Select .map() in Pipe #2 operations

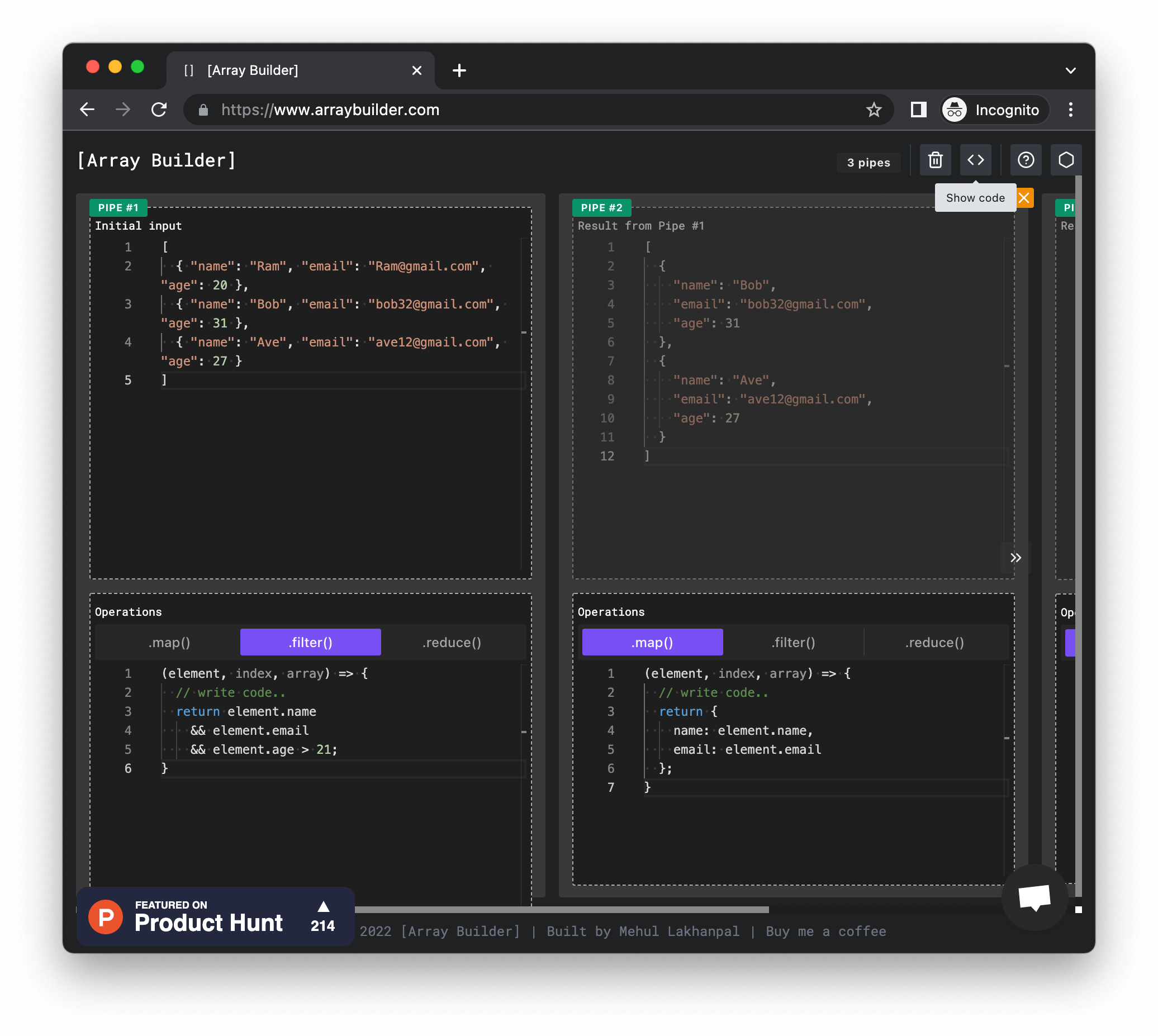pos(652,643)
